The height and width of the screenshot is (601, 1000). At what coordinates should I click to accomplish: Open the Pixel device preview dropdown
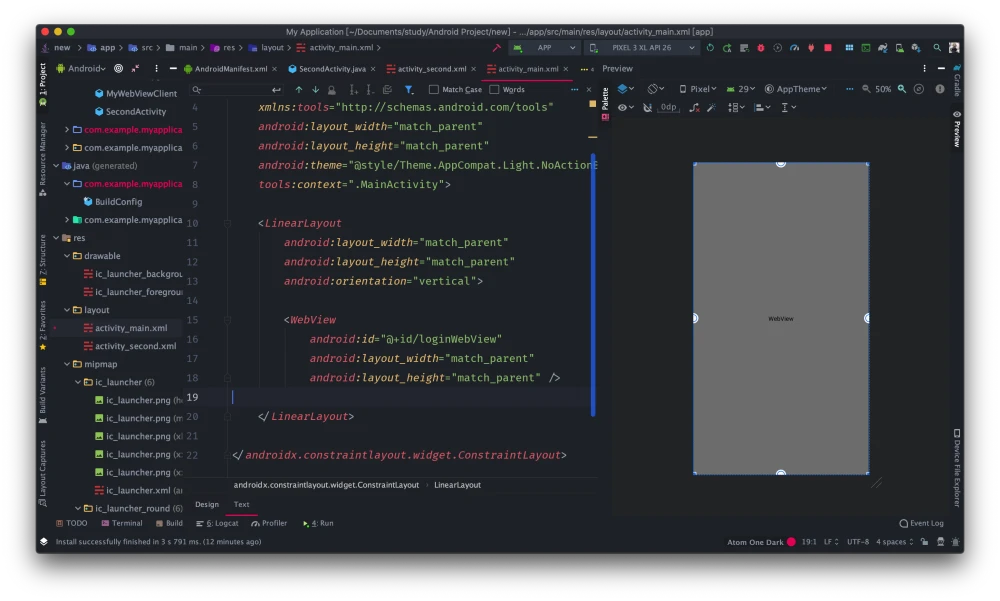[x=698, y=89]
